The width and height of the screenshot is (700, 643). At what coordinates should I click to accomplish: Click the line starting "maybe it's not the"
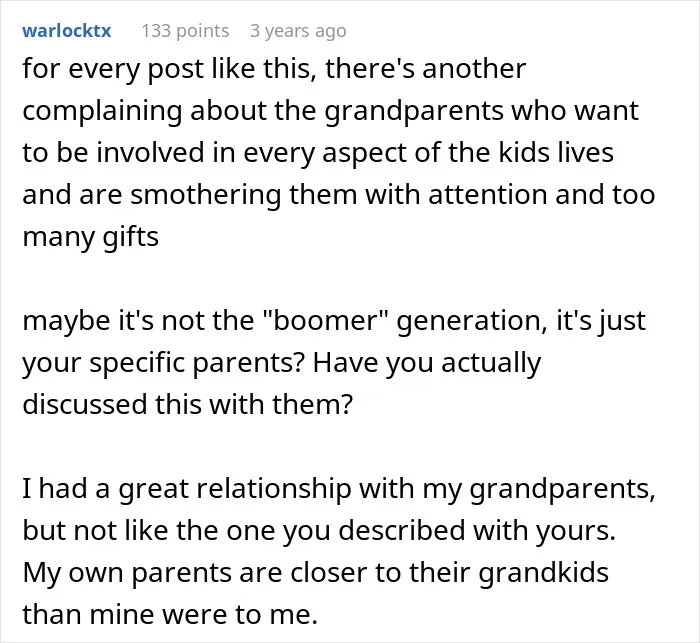pos(334,321)
